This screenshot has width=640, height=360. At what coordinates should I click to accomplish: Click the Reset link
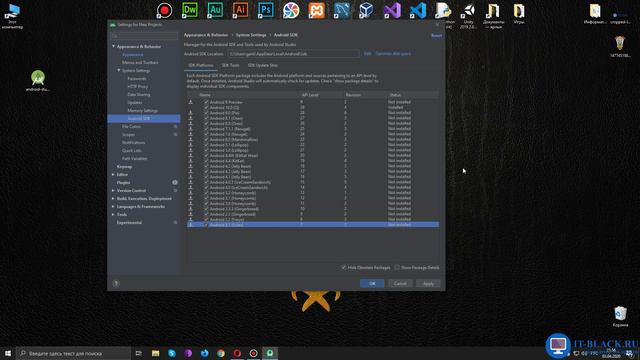(x=436, y=36)
